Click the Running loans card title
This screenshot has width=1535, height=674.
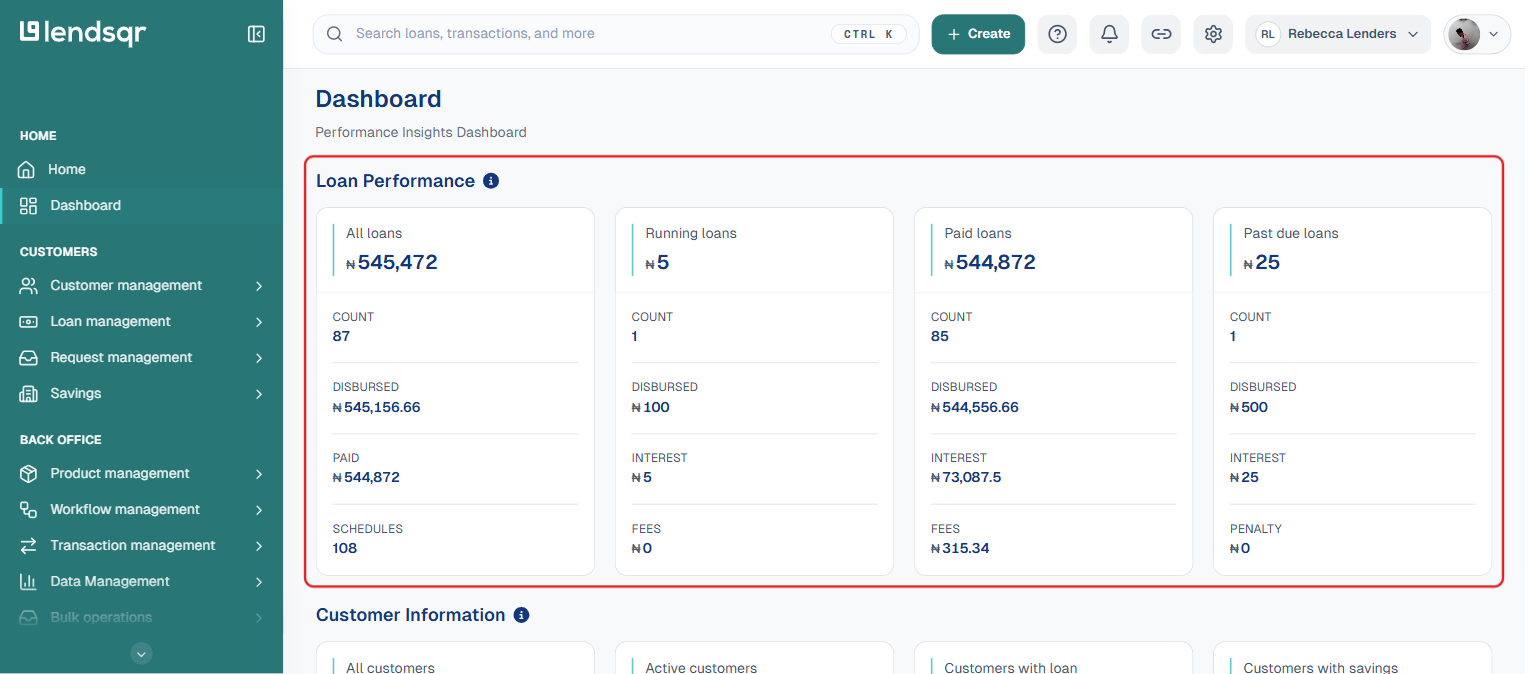pyautogui.click(x=691, y=233)
